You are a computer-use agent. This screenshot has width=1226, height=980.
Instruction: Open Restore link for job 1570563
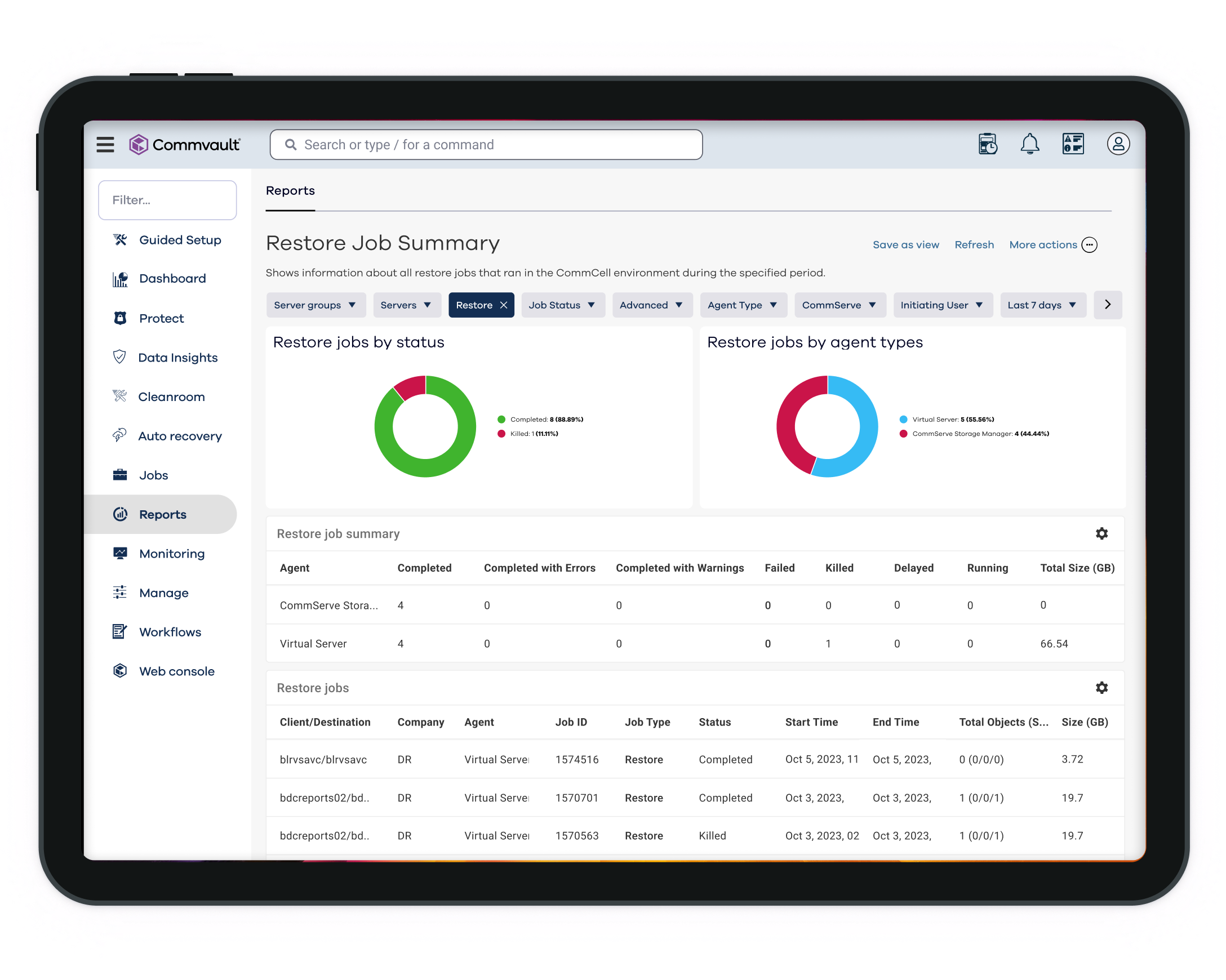click(x=644, y=836)
